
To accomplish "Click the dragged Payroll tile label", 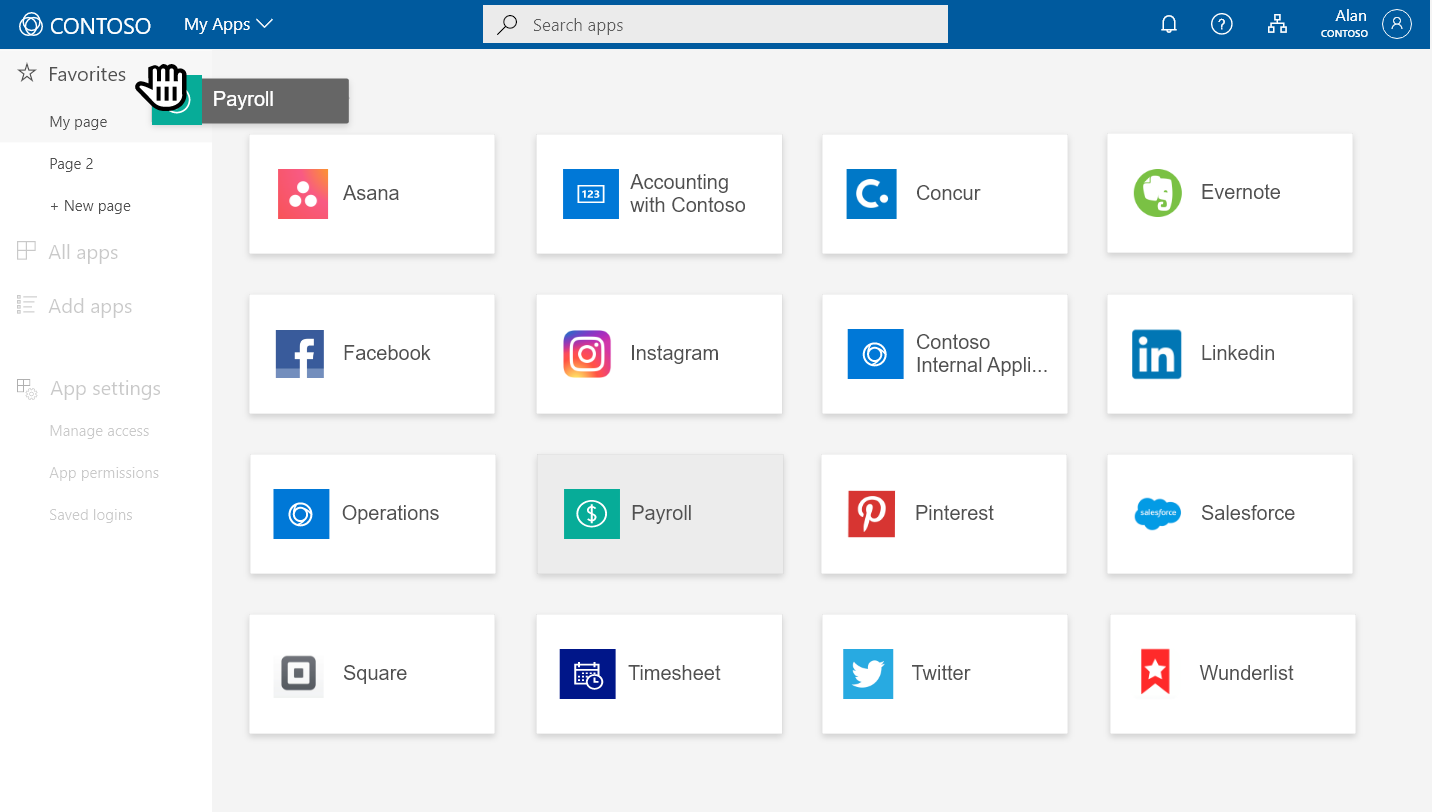I will coord(243,100).
